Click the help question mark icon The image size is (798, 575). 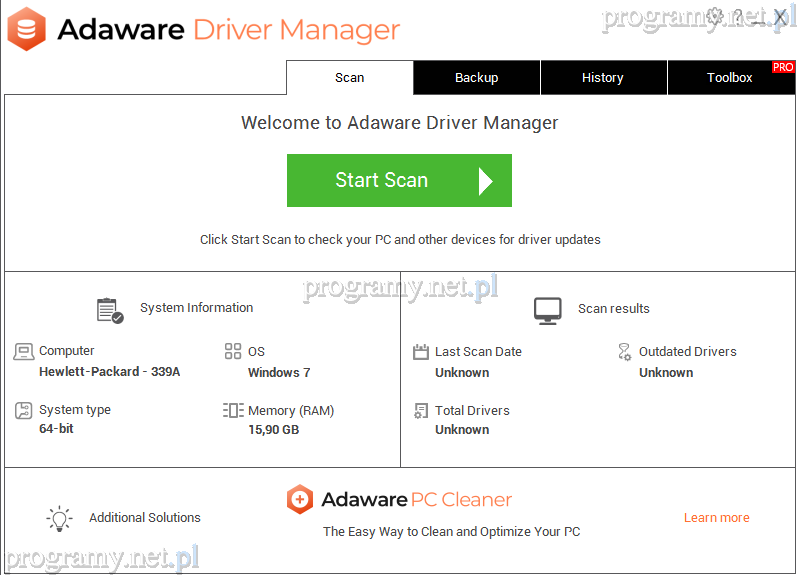tap(738, 16)
